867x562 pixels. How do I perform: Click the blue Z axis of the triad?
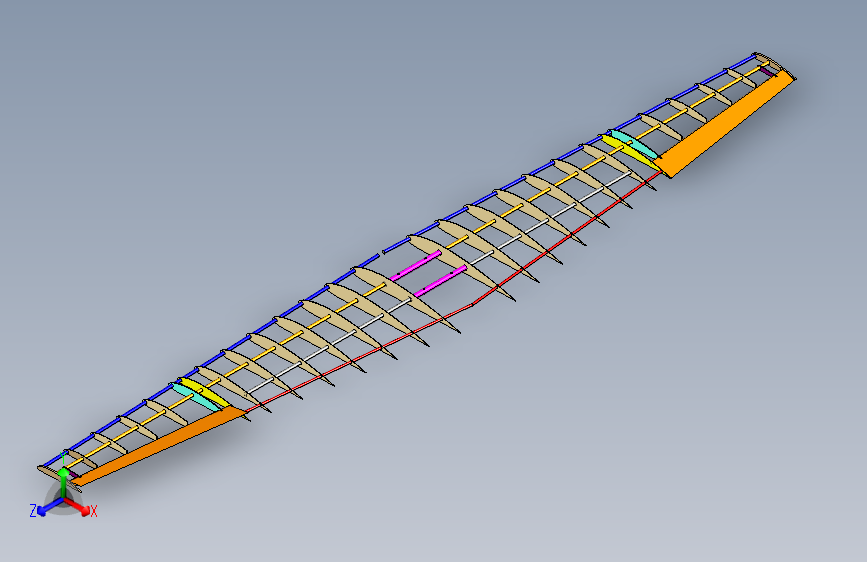50,507
